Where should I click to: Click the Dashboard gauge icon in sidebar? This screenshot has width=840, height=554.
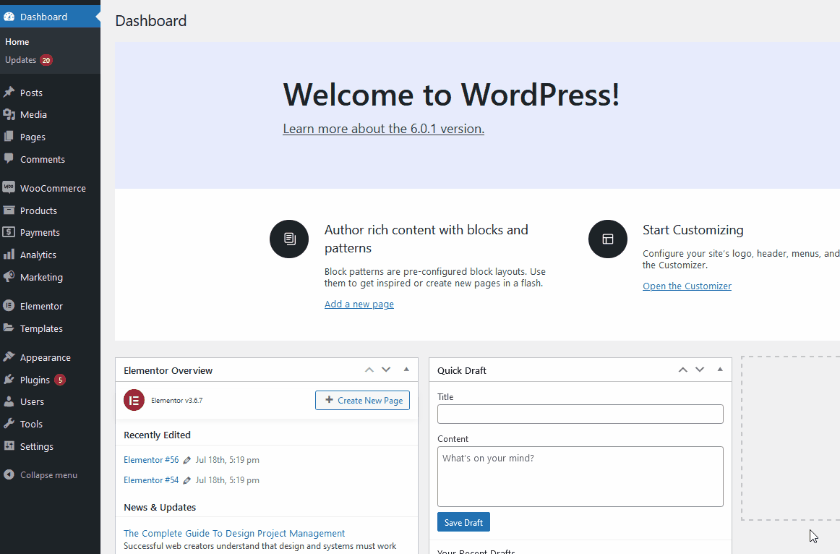pos(9,17)
